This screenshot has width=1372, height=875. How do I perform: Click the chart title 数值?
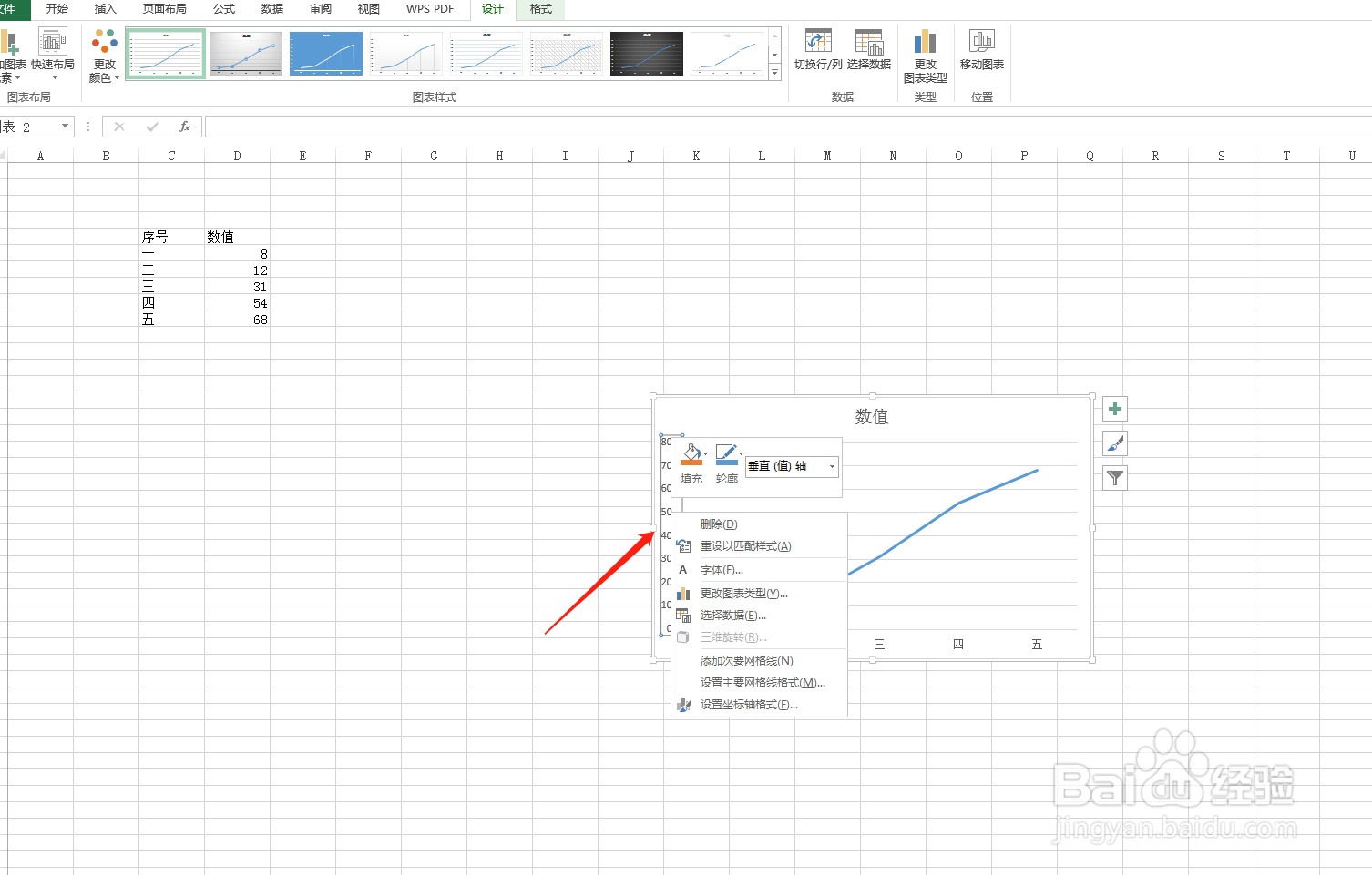click(x=872, y=417)
